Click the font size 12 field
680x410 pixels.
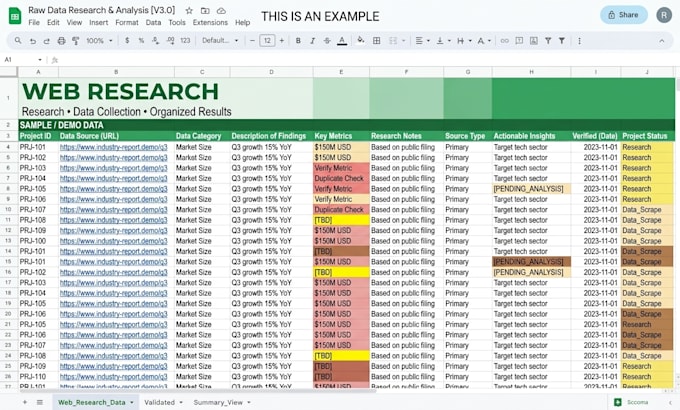267,40
